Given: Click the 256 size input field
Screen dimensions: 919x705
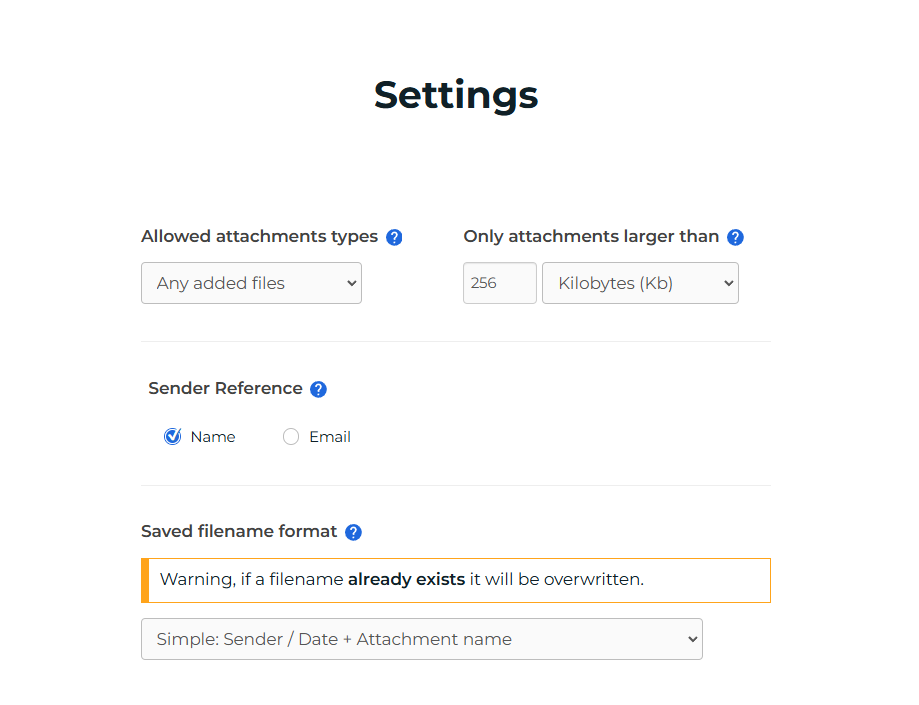Looking at the screenshot, I should [x=499, y=283].
